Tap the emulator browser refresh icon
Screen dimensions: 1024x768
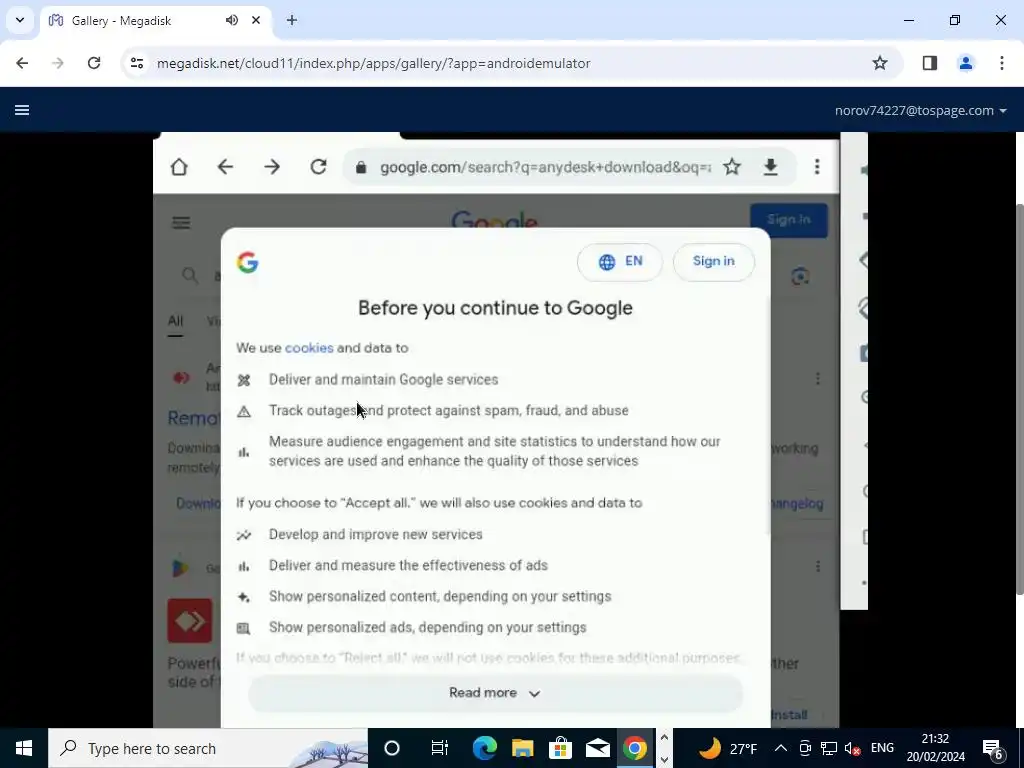point(318,167)
